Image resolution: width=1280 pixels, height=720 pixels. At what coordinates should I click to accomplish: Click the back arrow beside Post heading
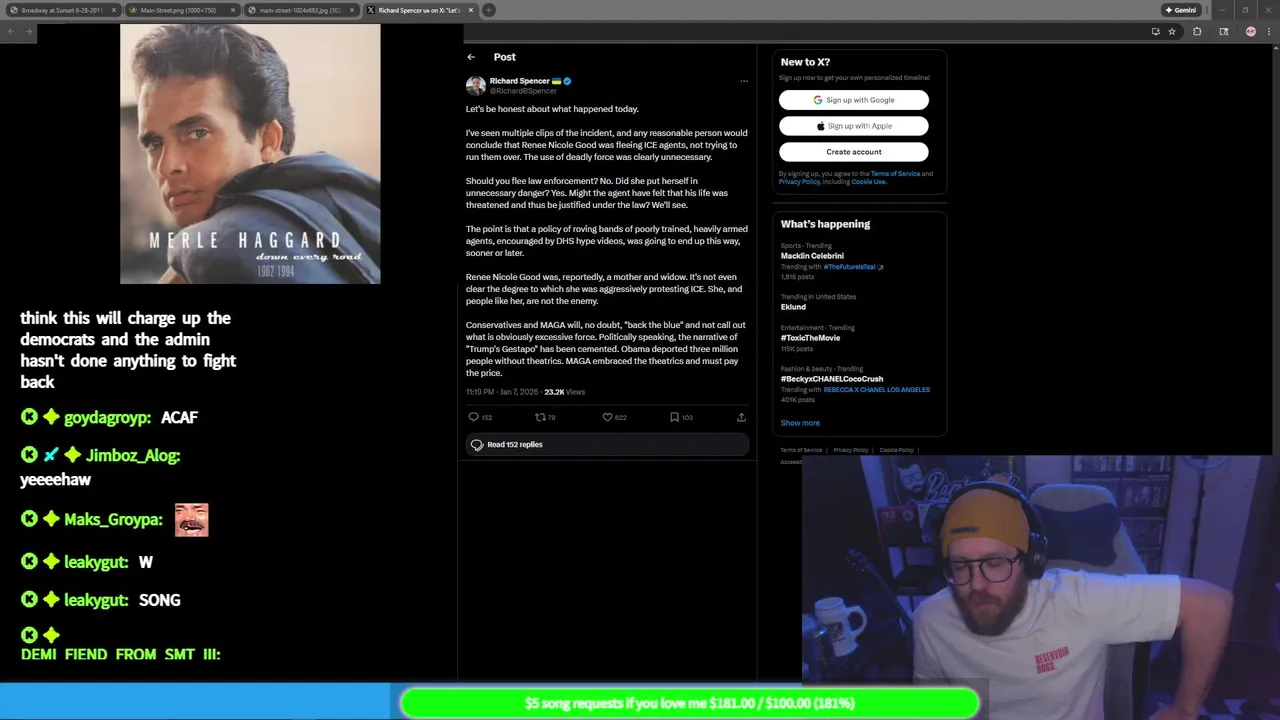(471, 57)
